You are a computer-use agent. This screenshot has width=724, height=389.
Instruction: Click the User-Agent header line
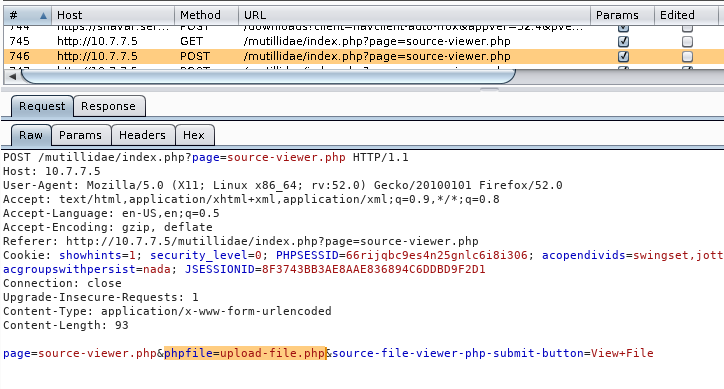(283, 185)
